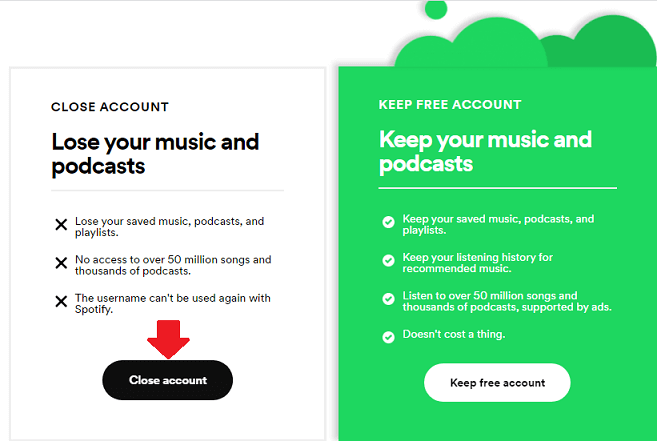Click the 'Doesn't cost a thing.' text
Viewport: 657px width, 441px height.
[x=454, y=334]
